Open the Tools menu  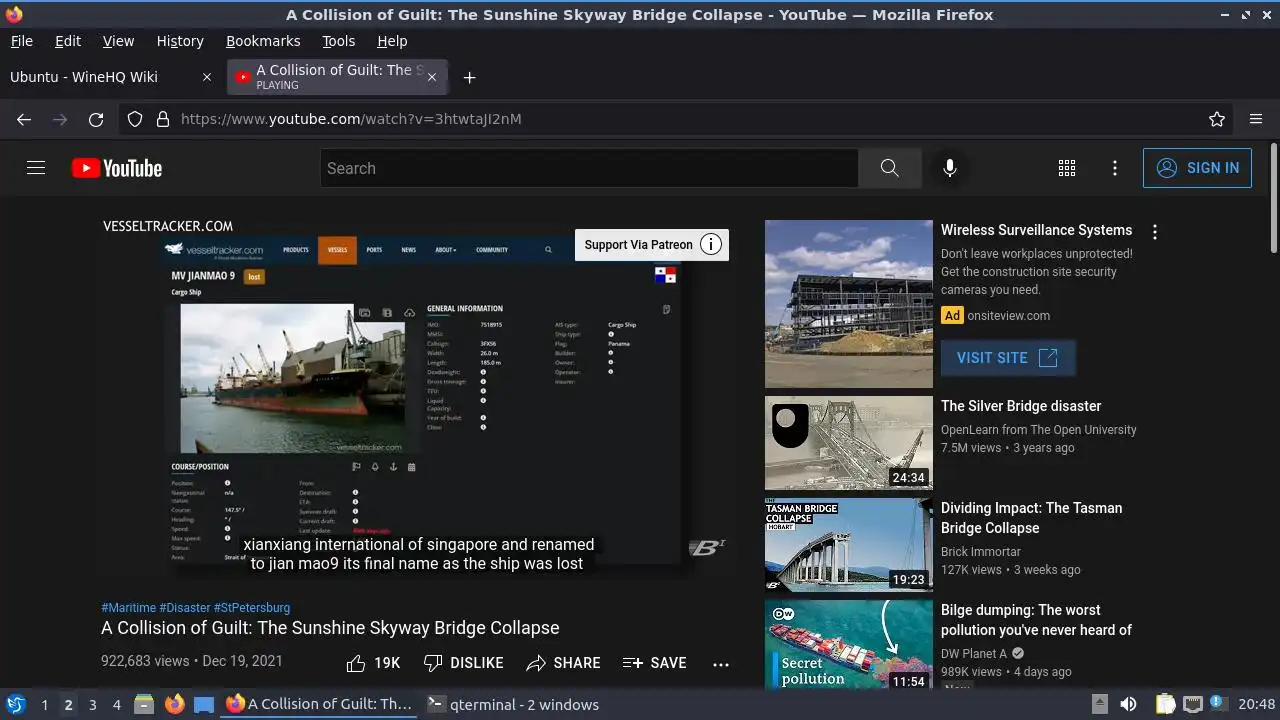(x=338, y=41)
